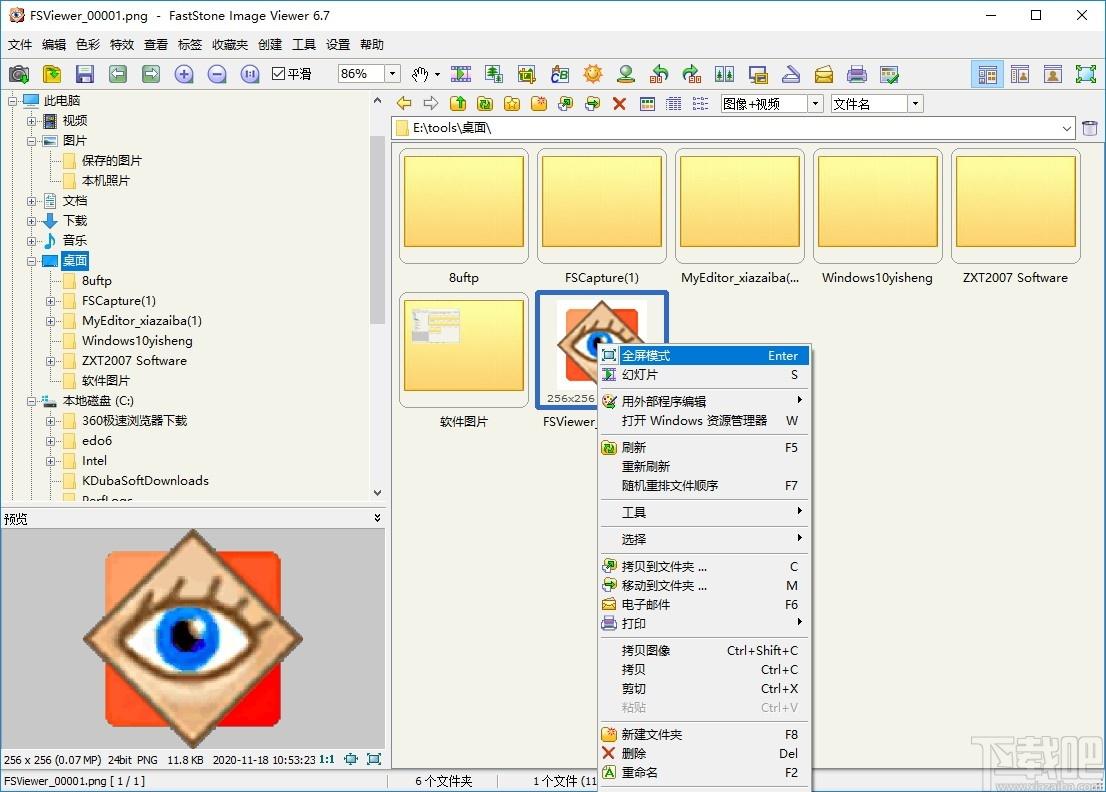
Task: Choose 幻灯片 in the context menu
Action: (704, 374)
